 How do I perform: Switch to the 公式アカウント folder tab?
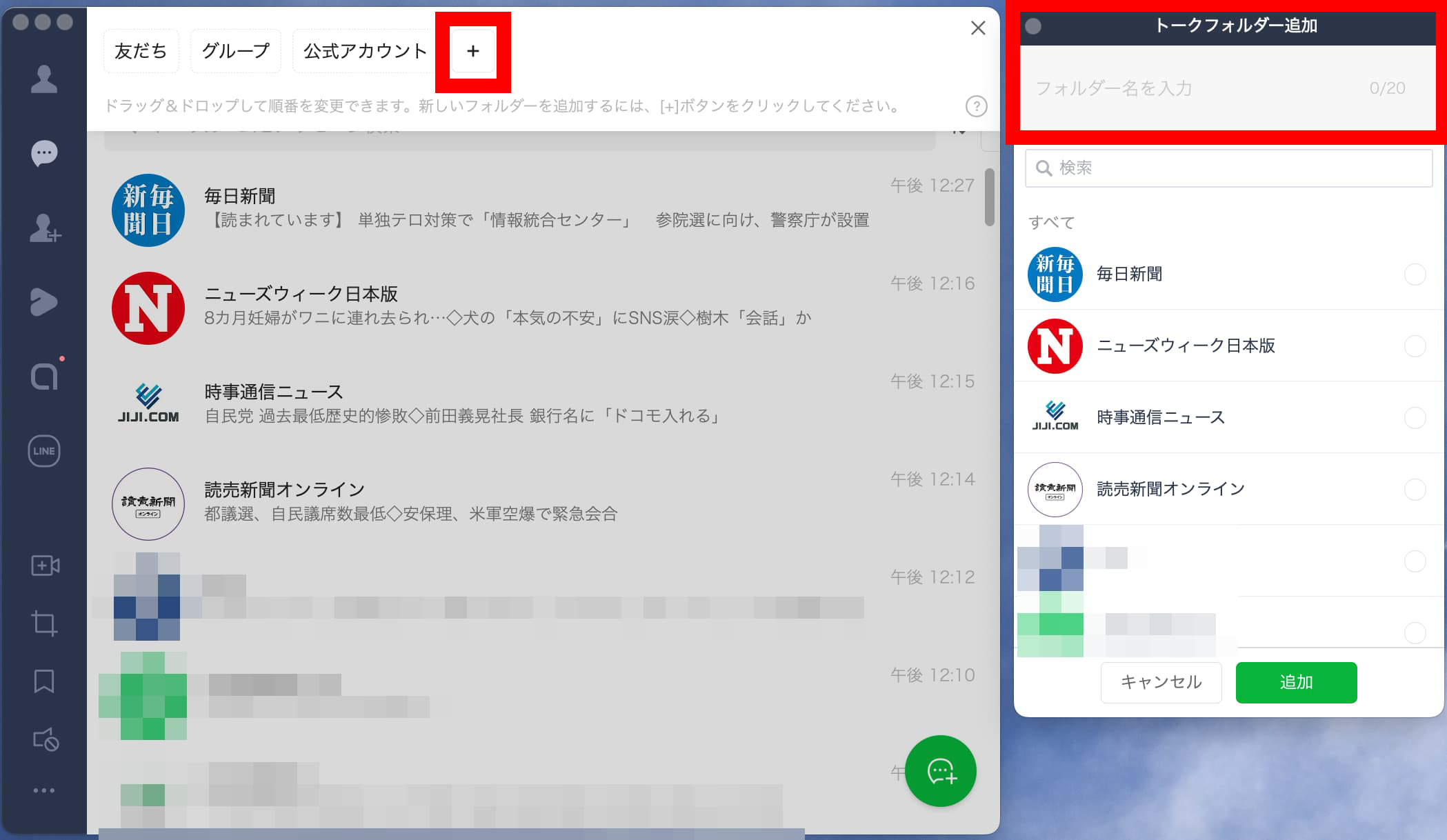pos(365,51)
